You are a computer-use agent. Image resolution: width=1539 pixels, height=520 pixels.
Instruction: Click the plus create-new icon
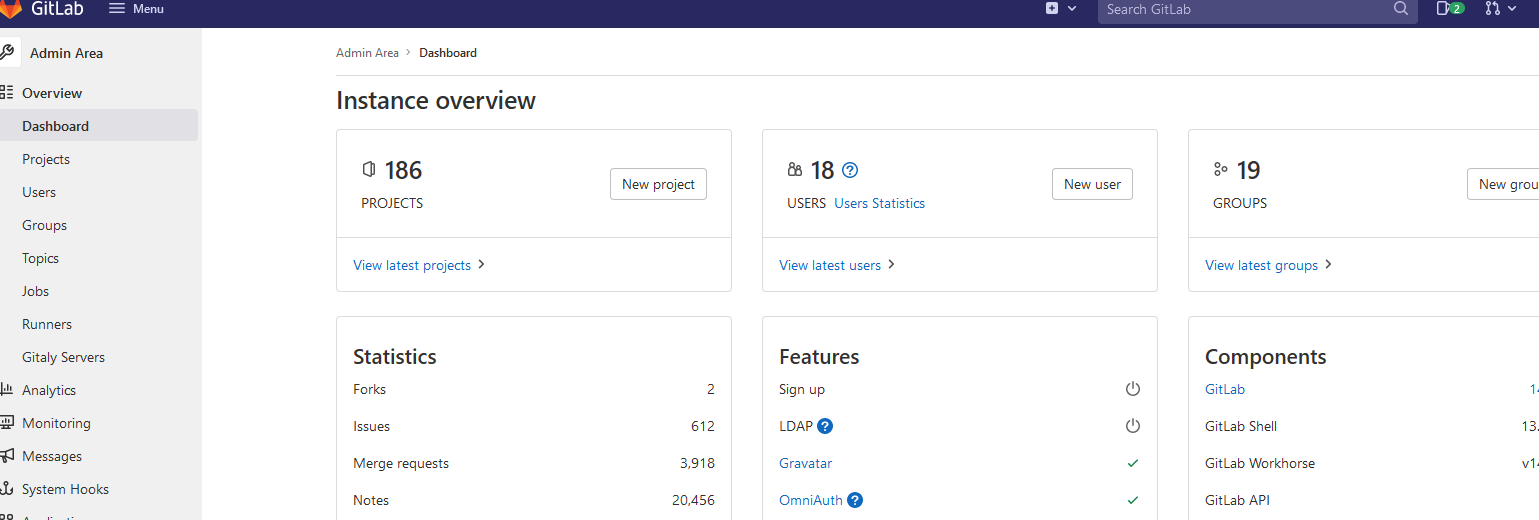click(1052, 9)
